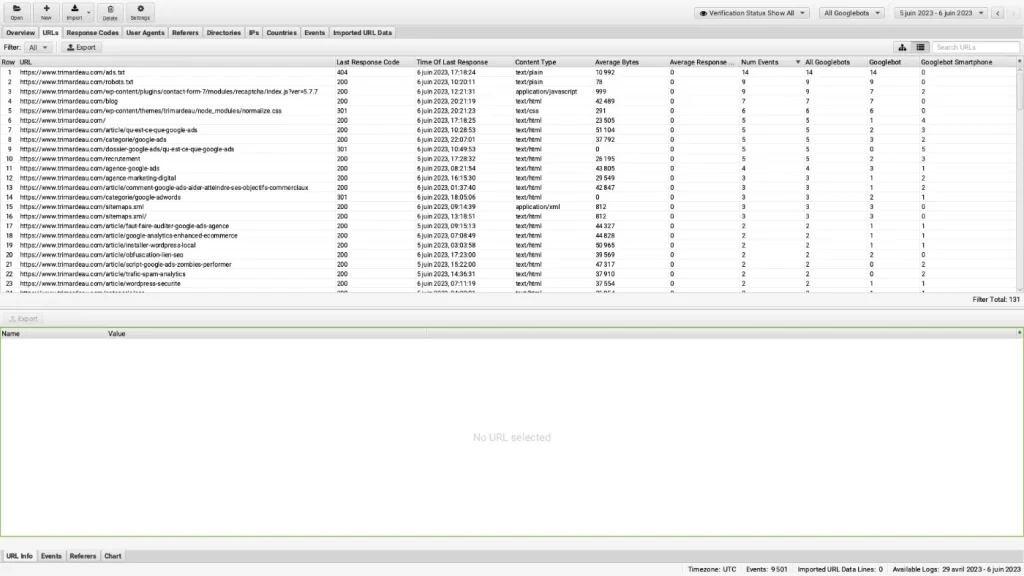This screenshot has width=1024, height=576.
Task: Open column chooser plus icon on URL table
Action: point(1019,61)
